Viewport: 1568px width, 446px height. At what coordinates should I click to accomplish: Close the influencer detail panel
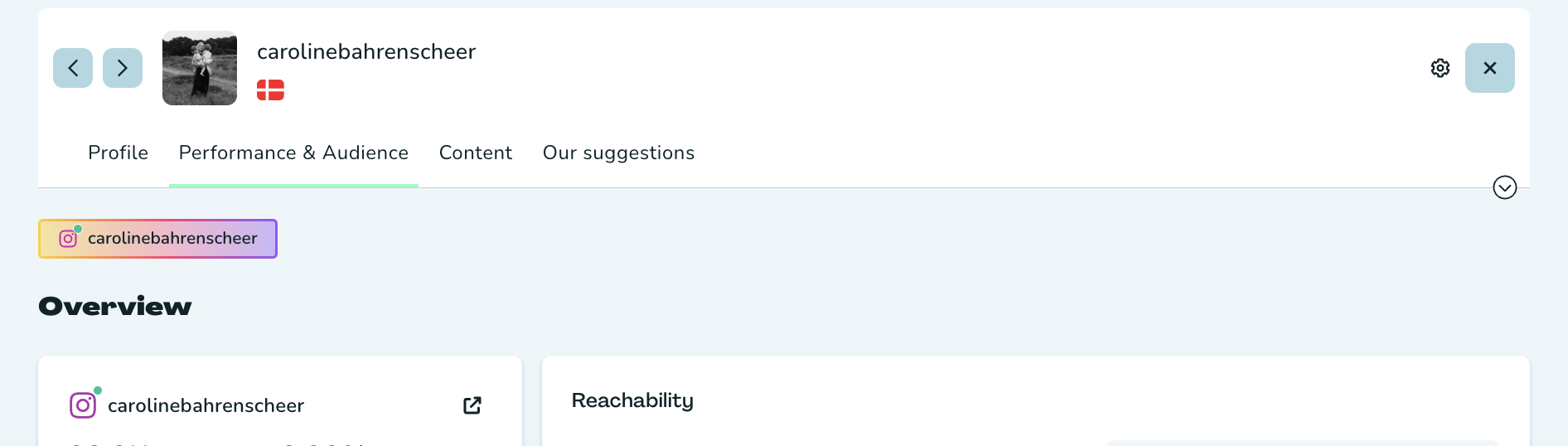[1489, 68]
